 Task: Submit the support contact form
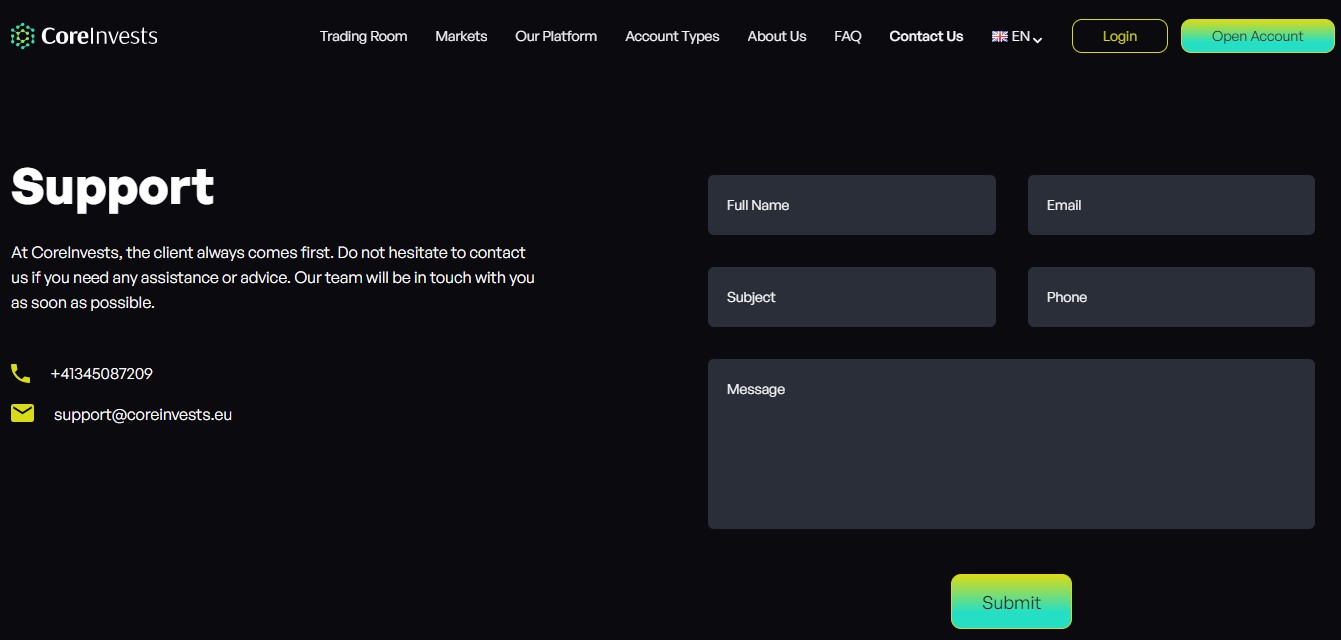click(1011, 602)
